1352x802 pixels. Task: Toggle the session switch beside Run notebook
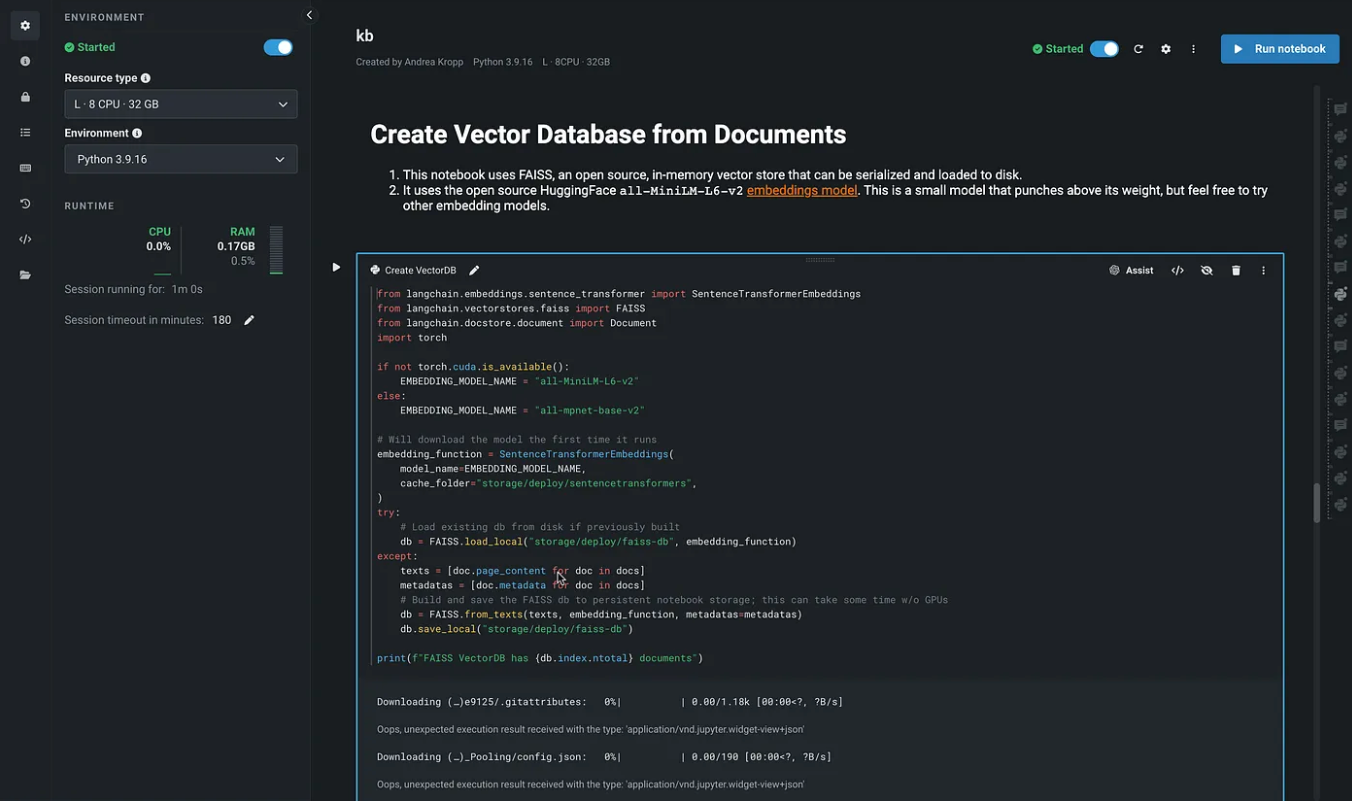(1104, 49)
